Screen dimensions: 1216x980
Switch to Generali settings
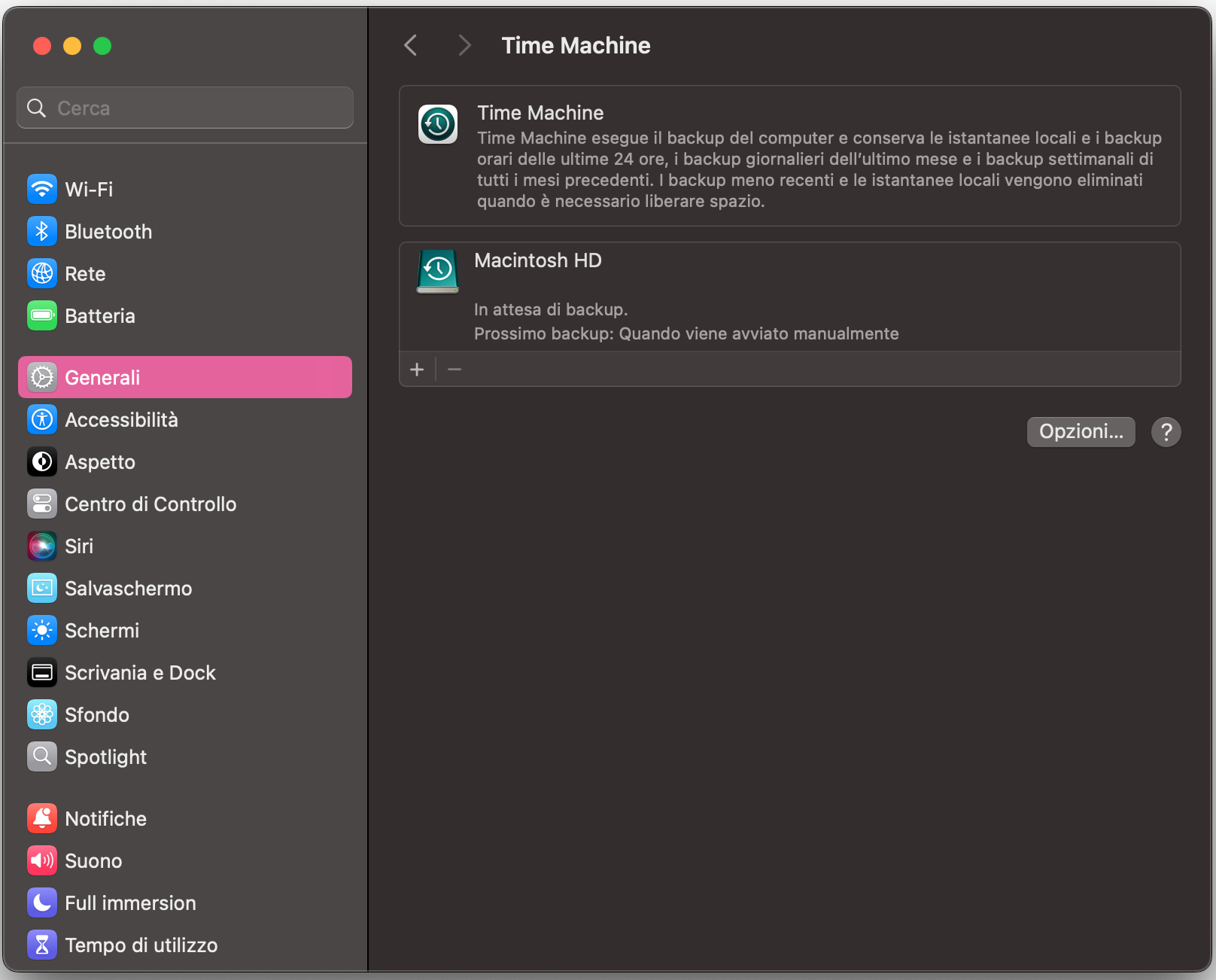point(103,377)
